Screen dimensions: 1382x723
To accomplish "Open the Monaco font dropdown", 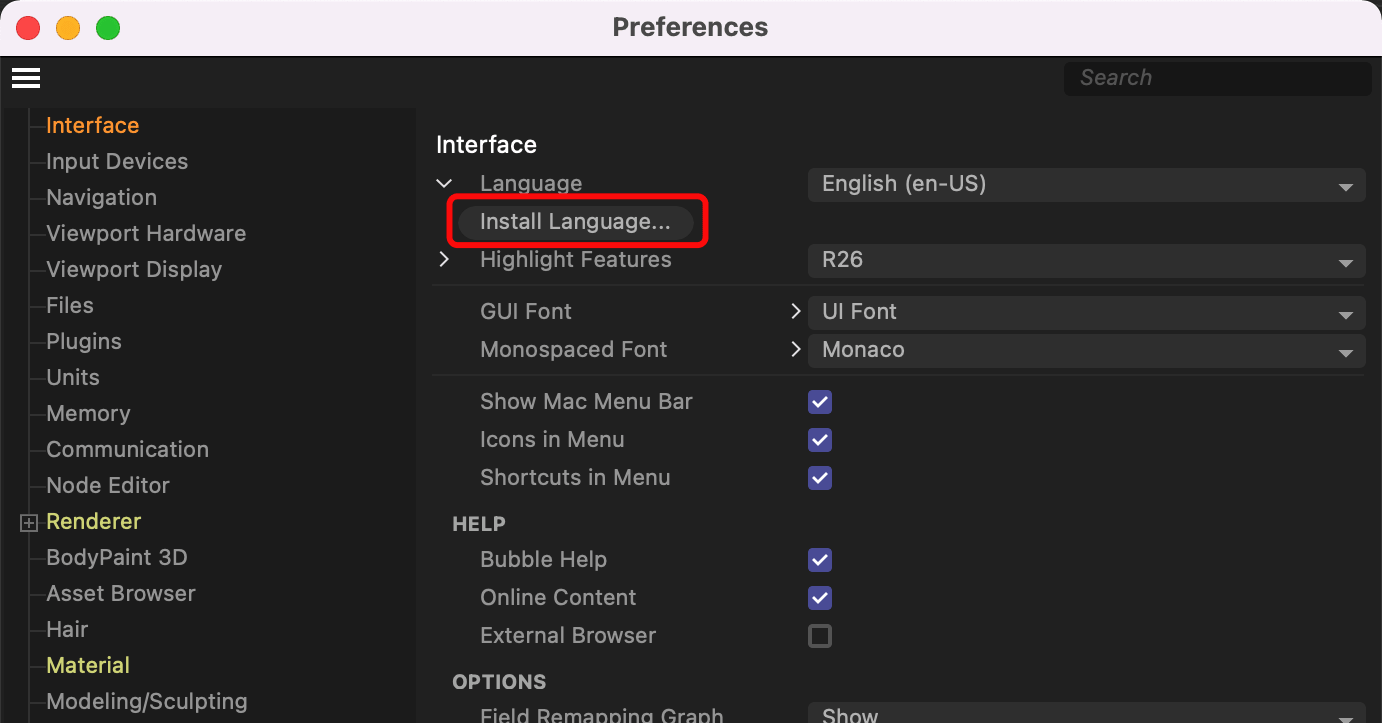I will coord(1085,350).
